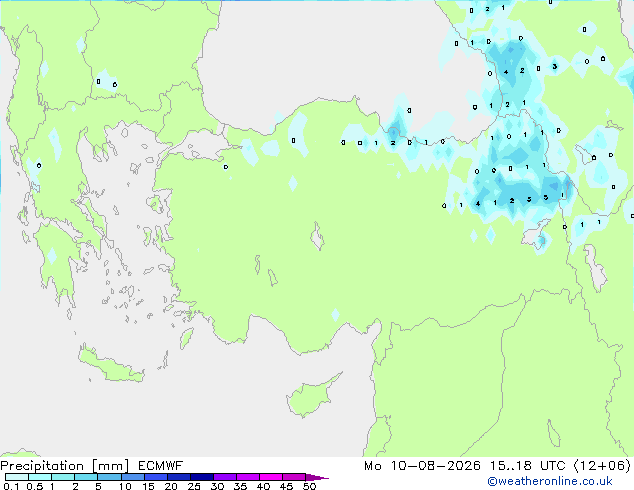Viewport: 634px width, 490px height.
Task: Click the '[mm]' unit label
Action: click(110, 466)
